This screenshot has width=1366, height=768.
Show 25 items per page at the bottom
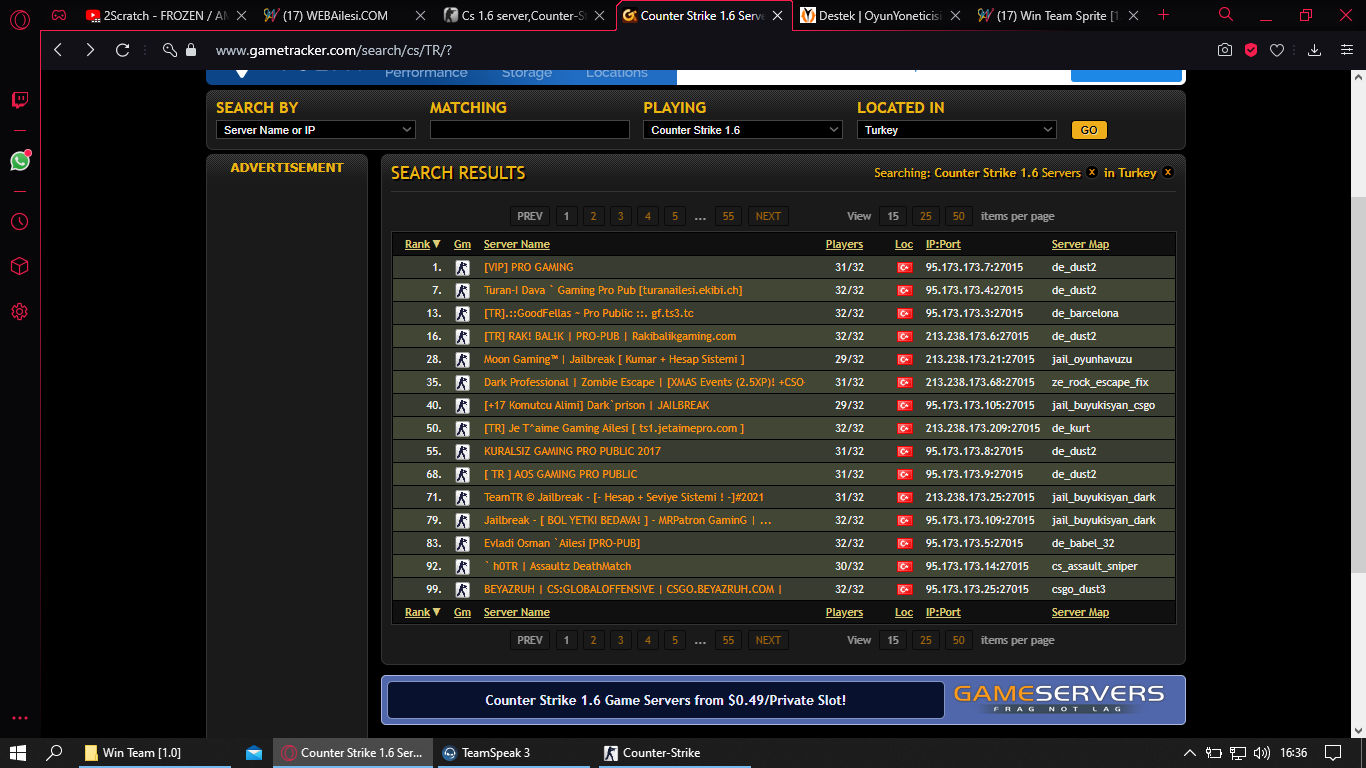click(x=925, y=640)
